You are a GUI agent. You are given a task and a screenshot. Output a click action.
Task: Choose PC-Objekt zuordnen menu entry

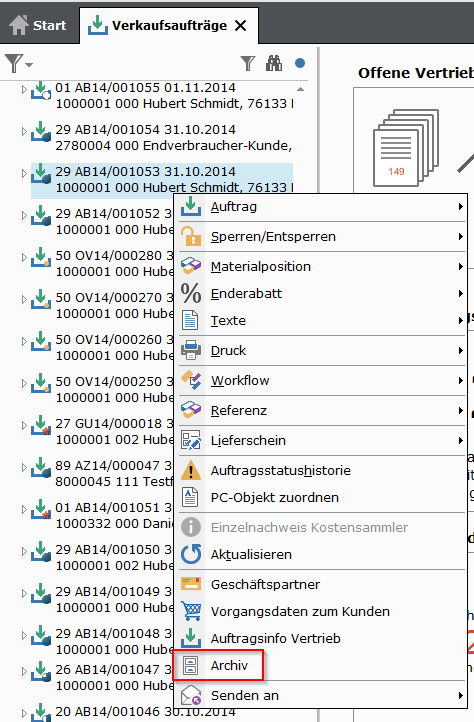pyautogui.click(x=322, y=497)
